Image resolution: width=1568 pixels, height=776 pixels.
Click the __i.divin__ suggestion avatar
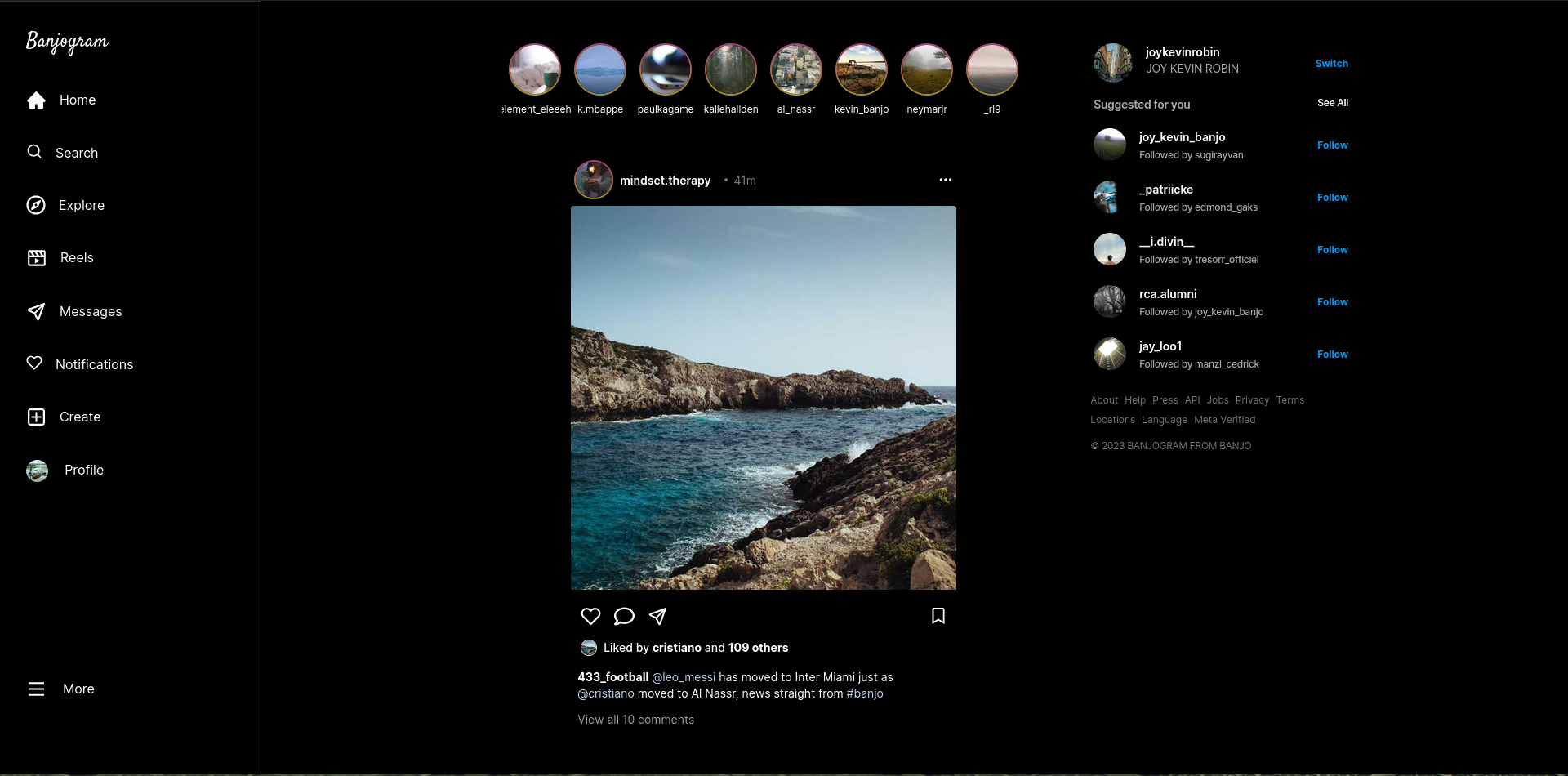(x=1110, y=249)
